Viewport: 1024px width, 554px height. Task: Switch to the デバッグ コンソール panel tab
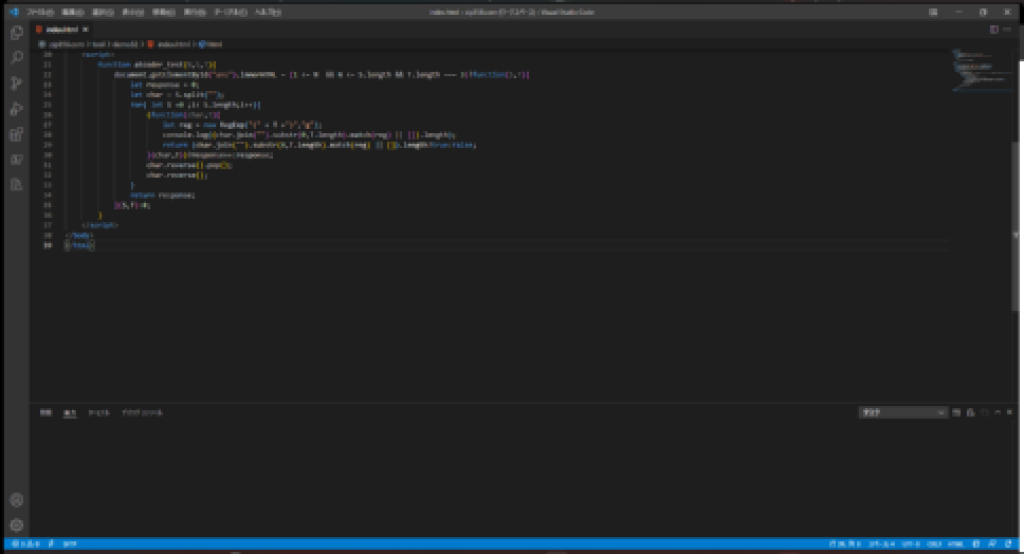(142, 413)
